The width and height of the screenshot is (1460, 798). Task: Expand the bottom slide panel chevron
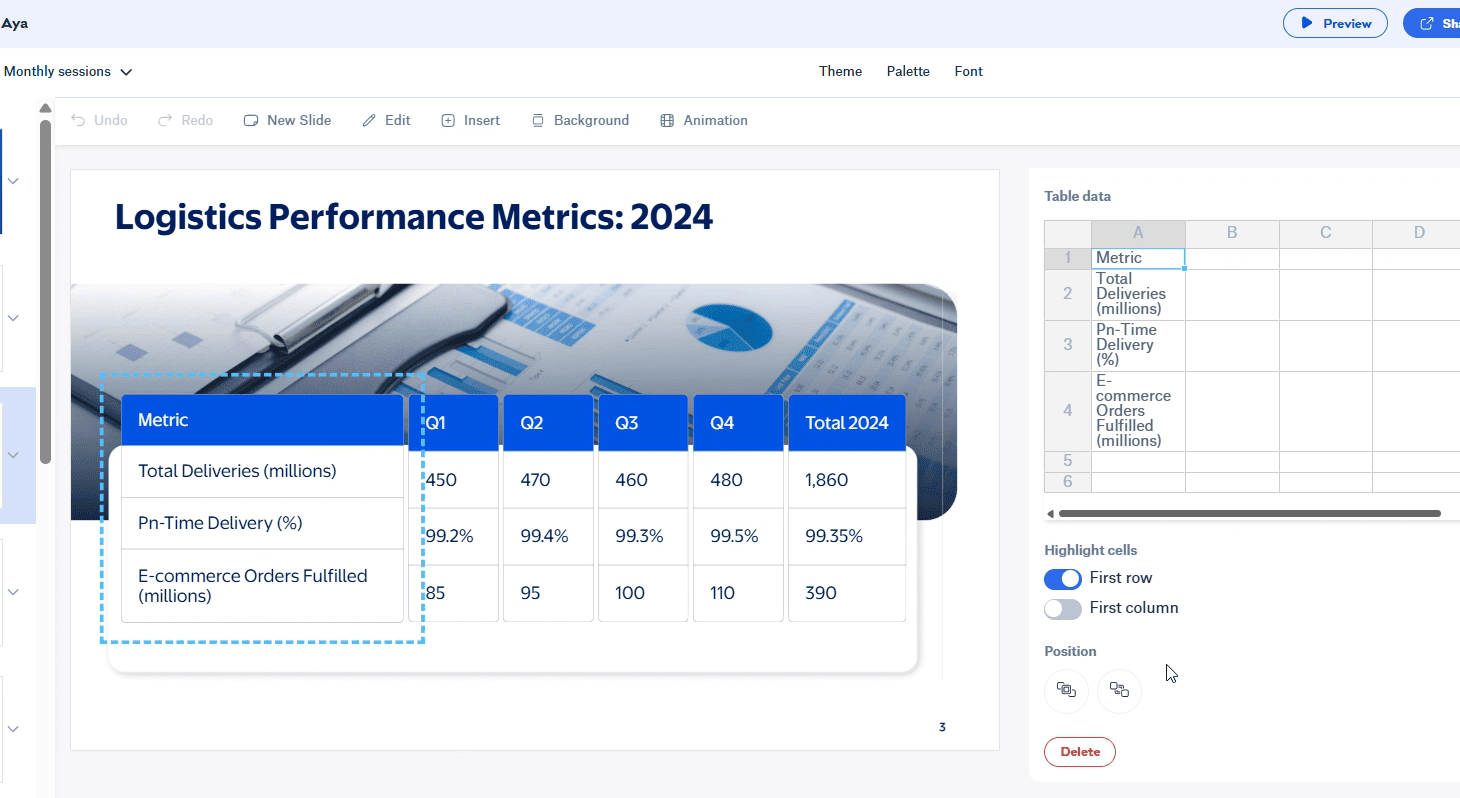tap(13, 727)
